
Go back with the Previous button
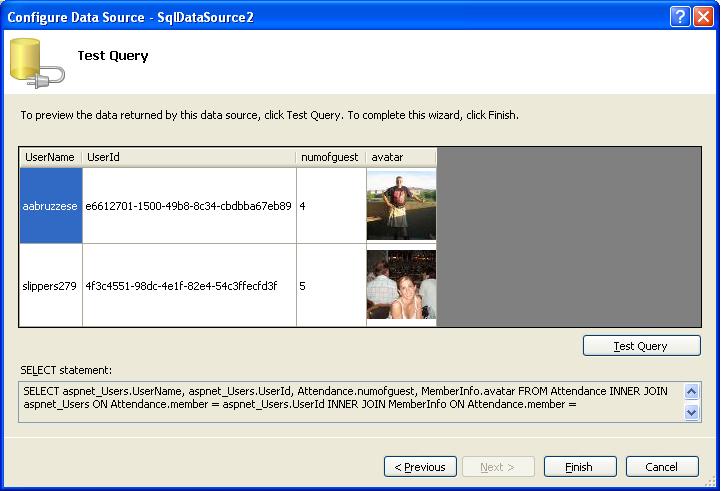(420, 466)
